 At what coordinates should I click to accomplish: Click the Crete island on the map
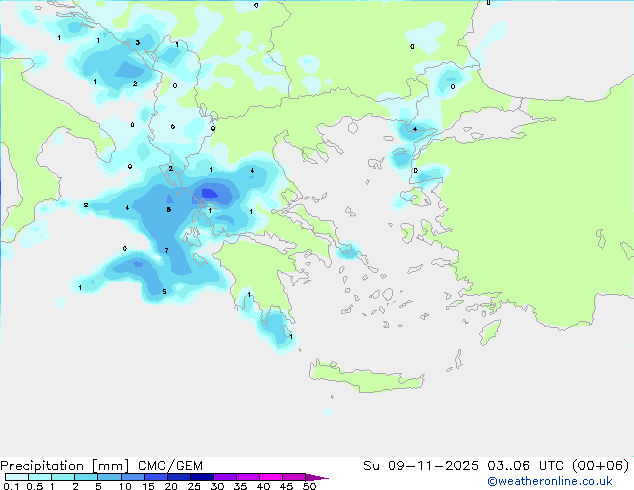coord(366,377)
